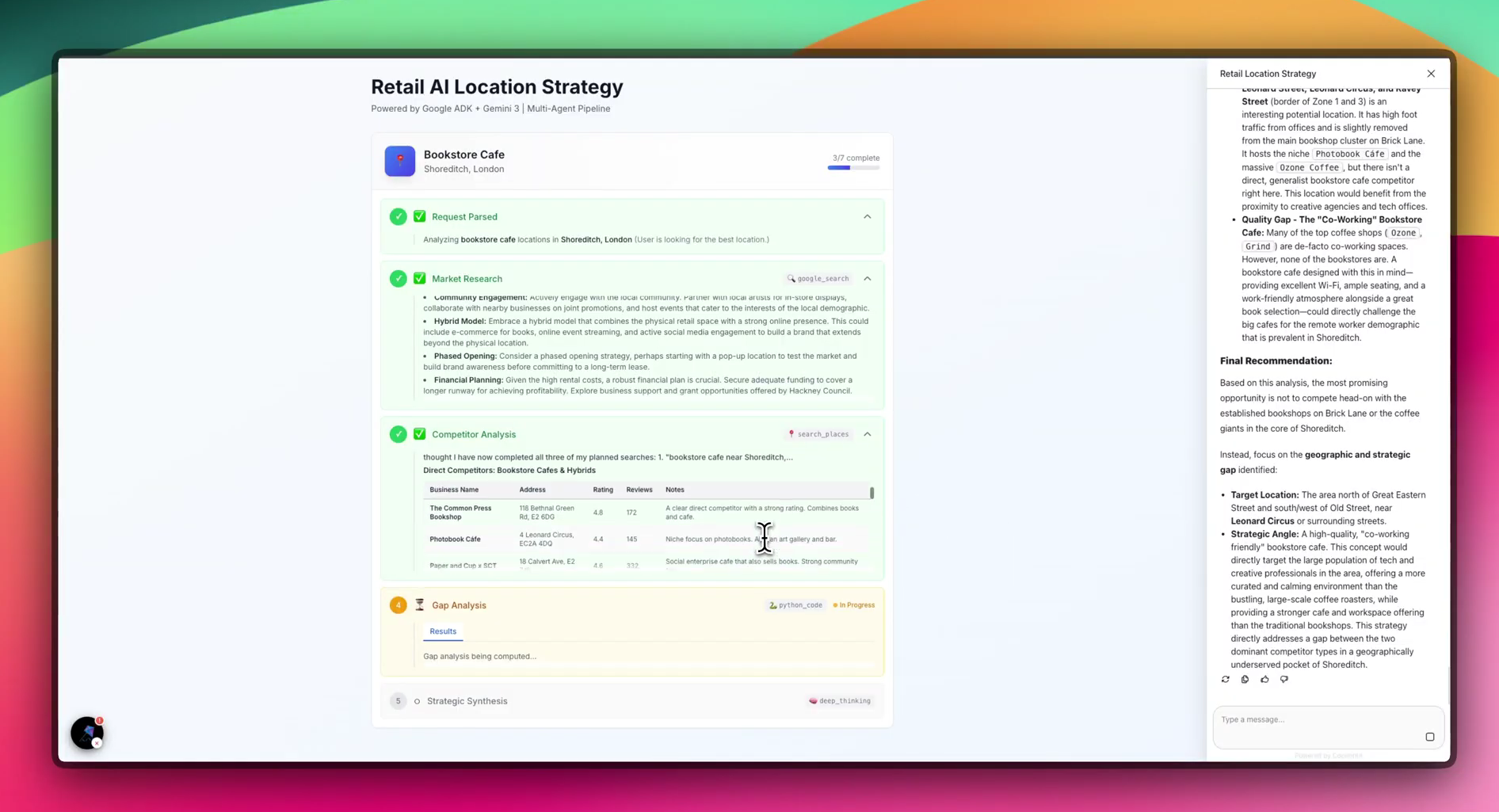Click the Gap analysis being computed text

click(479, 656)
